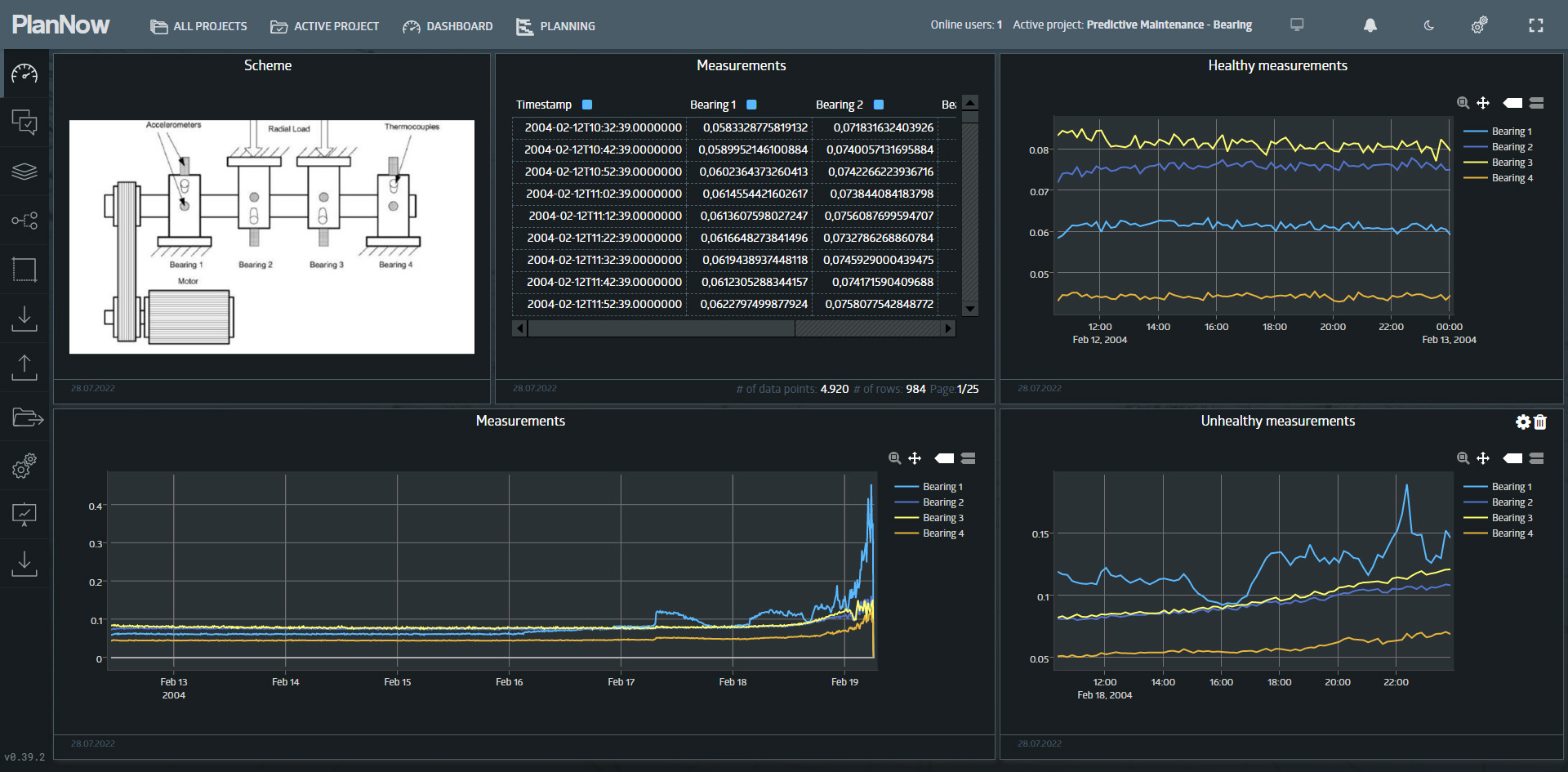Enable compare-data hover on bottom Measurements chart
This screenshot has width=1568, height=772.
(x=968, y=458)
